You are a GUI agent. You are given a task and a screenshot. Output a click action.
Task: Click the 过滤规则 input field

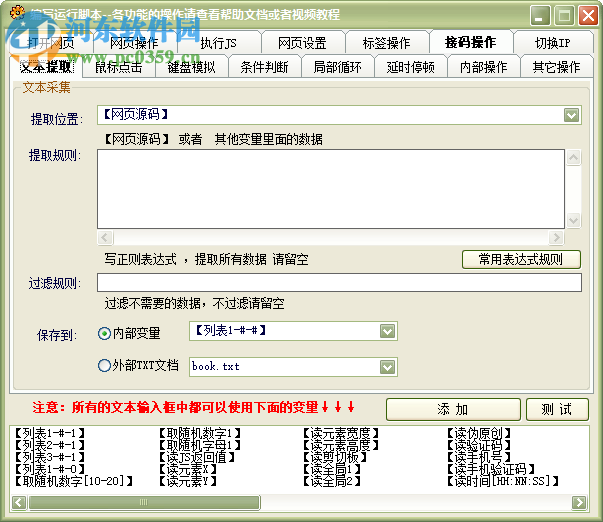click(x=339, y=283)
